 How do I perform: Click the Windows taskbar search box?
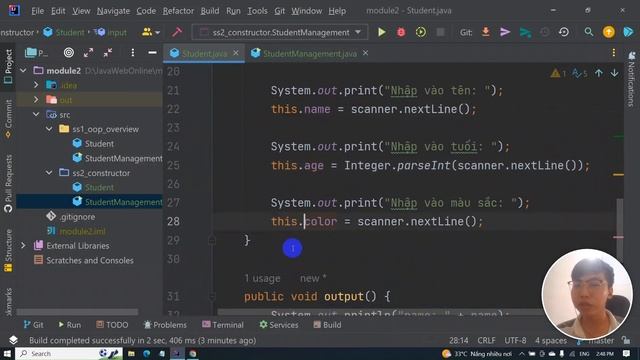(69, 353)
